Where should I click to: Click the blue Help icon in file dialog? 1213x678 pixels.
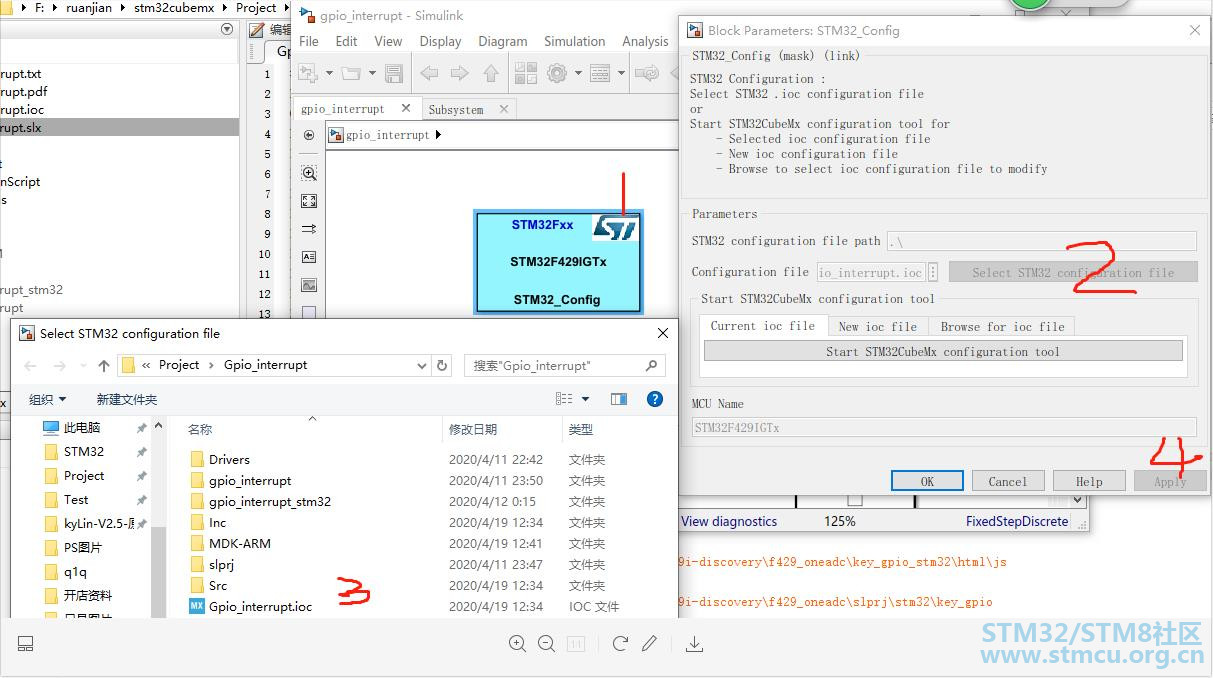[655, 399]
